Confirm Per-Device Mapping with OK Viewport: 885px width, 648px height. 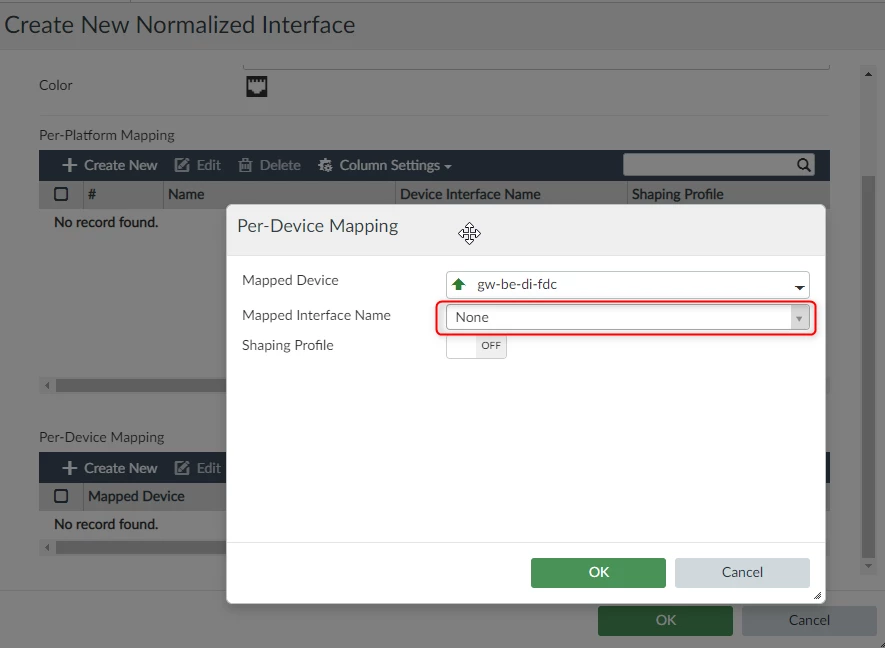(598, 572)
